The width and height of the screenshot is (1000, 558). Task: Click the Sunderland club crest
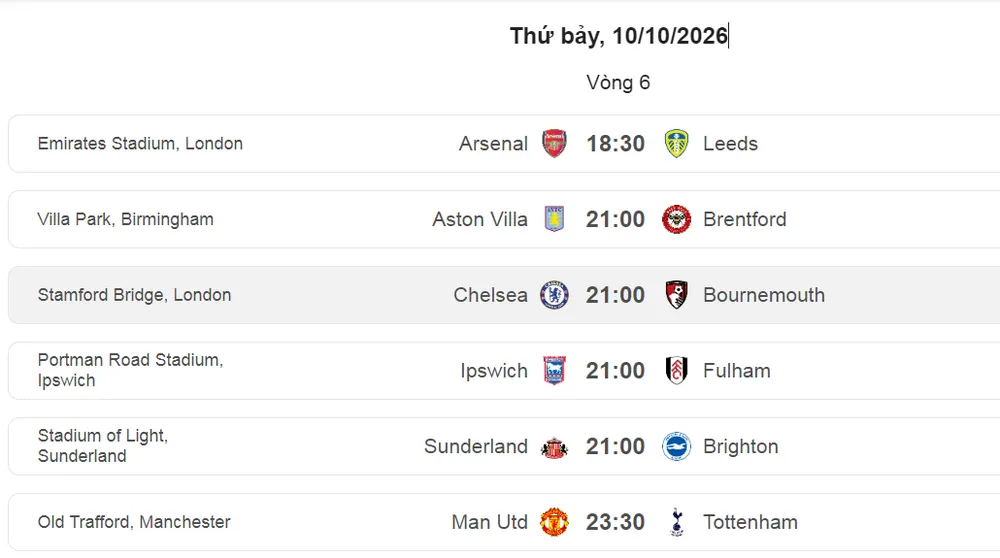(x=554, y=448)
